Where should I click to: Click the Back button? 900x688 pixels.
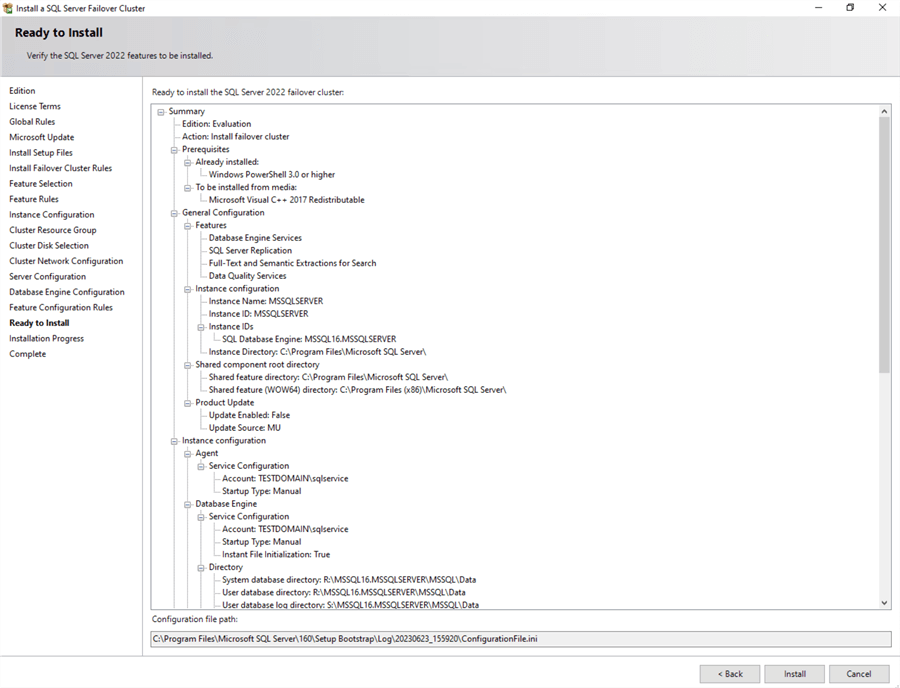pyautogui.click(x=730, y=674)
